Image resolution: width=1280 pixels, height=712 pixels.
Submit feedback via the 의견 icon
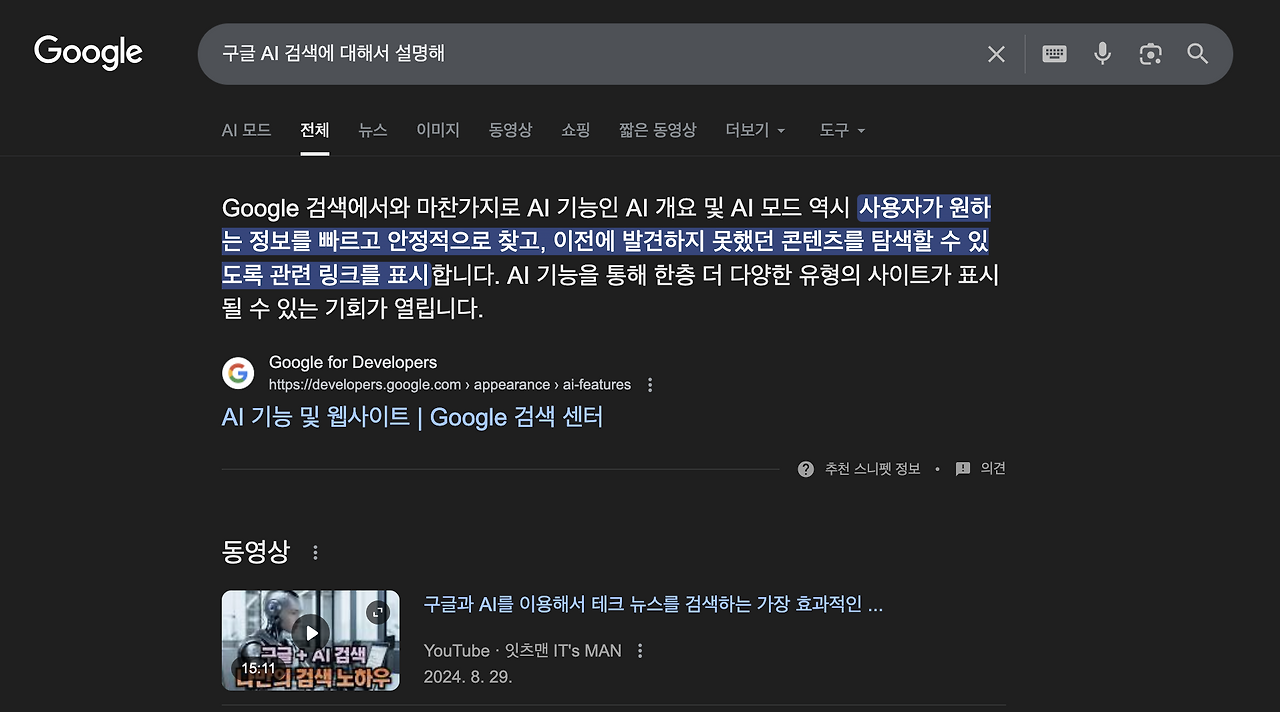(x=963, y=468)
